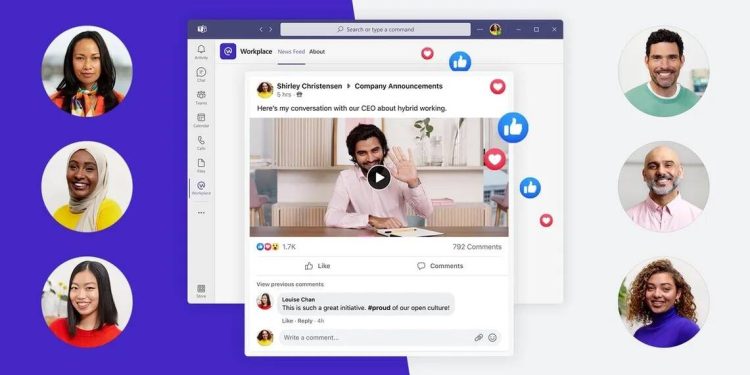Click Louise Chan's comment avatar
This screenshot has width=750, height=375.
265,301
